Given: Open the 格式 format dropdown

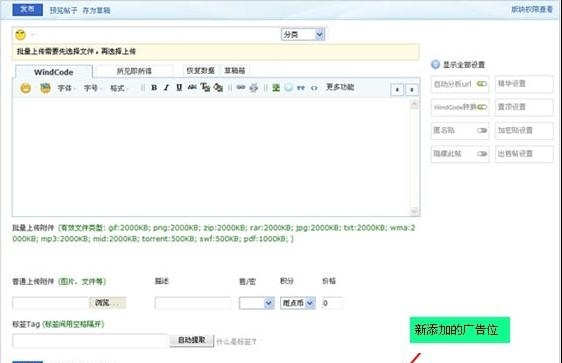Looking at the screenshot, I should click(x=118, y=88).
